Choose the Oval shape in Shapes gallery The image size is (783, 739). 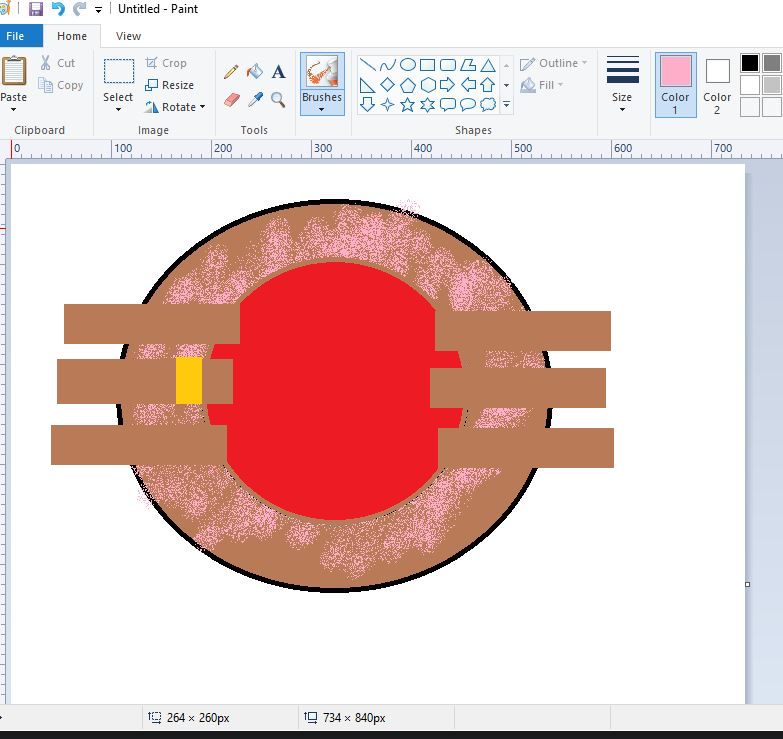408,64
